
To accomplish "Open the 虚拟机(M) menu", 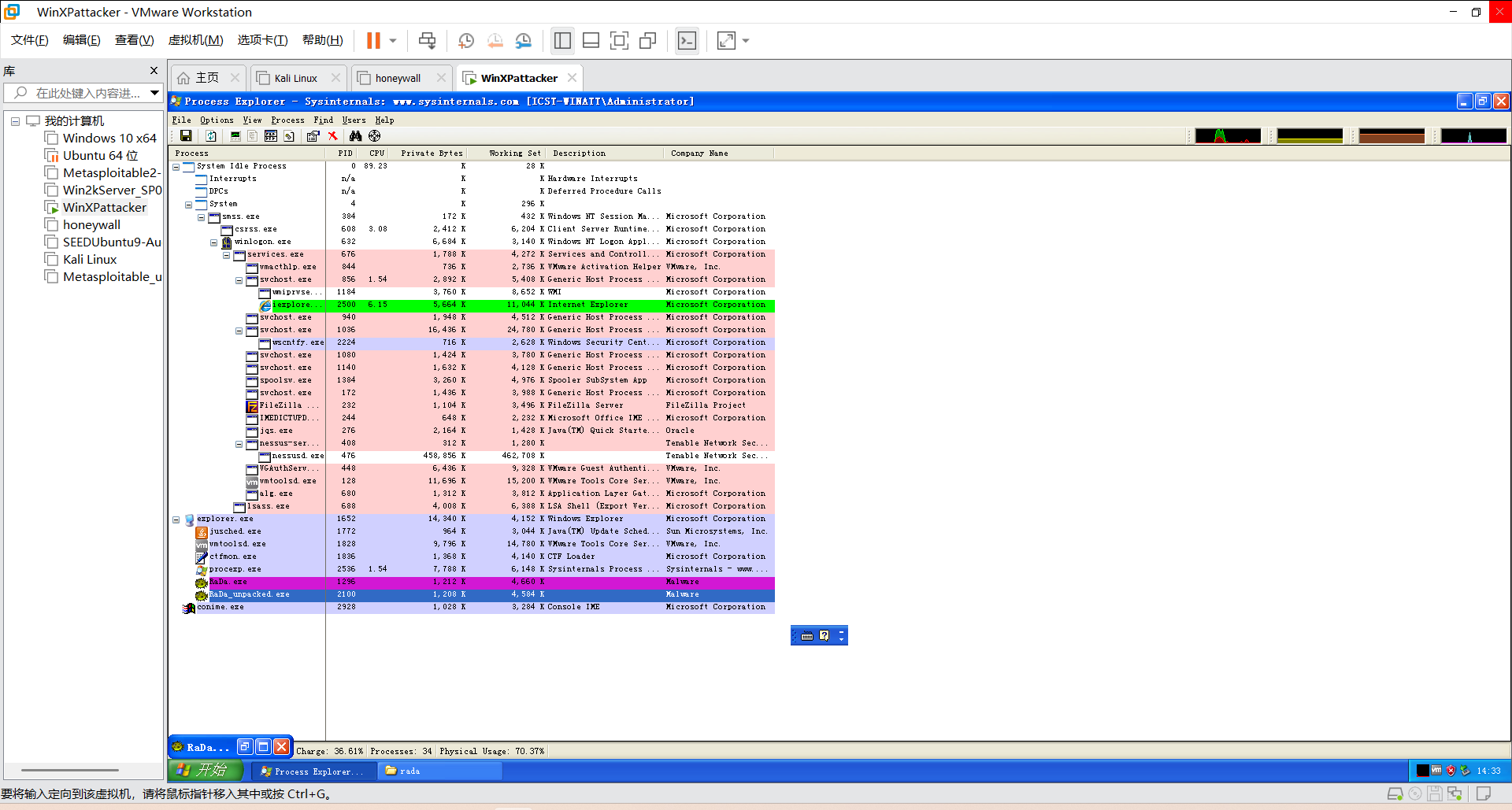I will pos(195,40).
